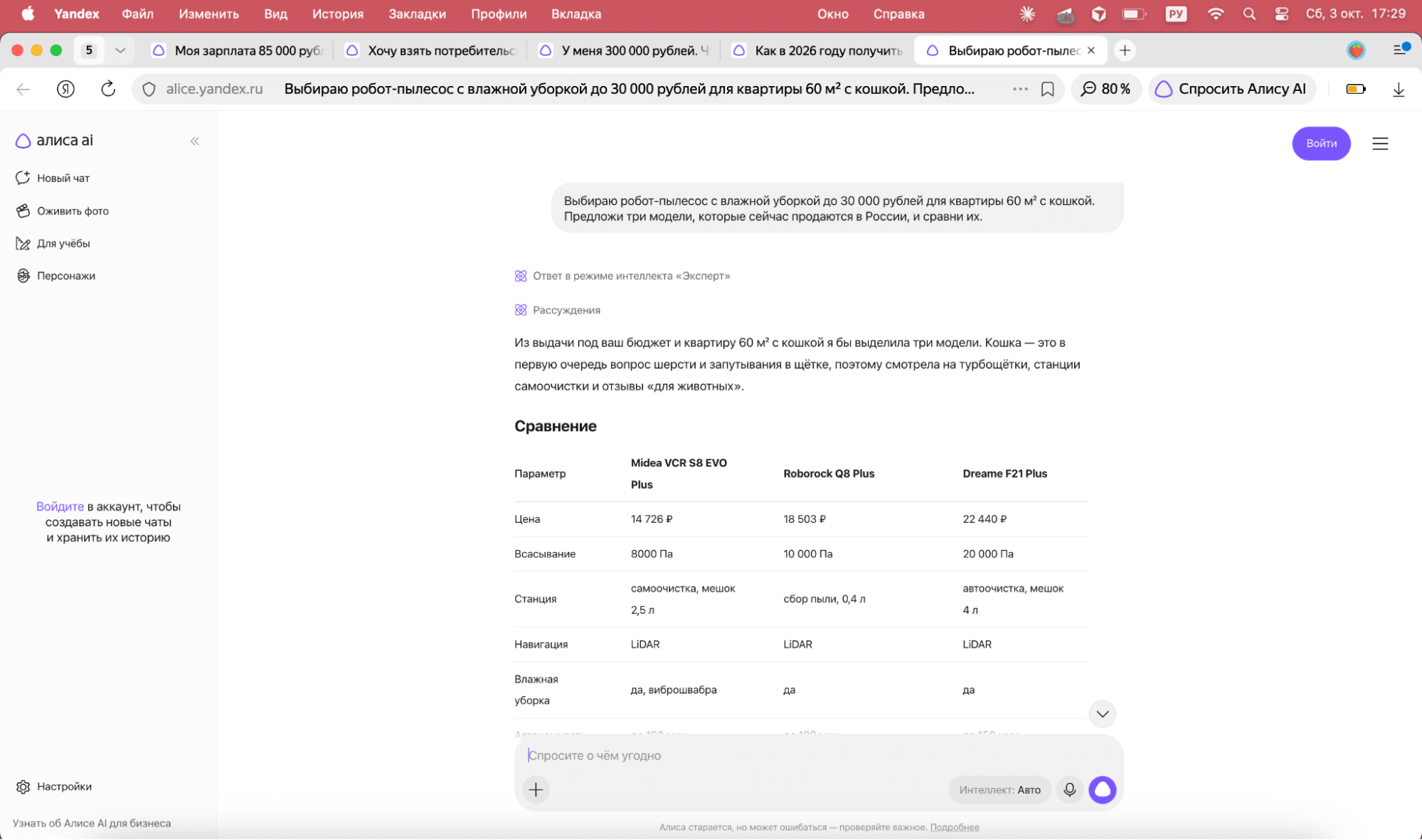The image size is (1422, 840).
Task: Click the alice.yandex.ru address field
Action: point(214,89)
